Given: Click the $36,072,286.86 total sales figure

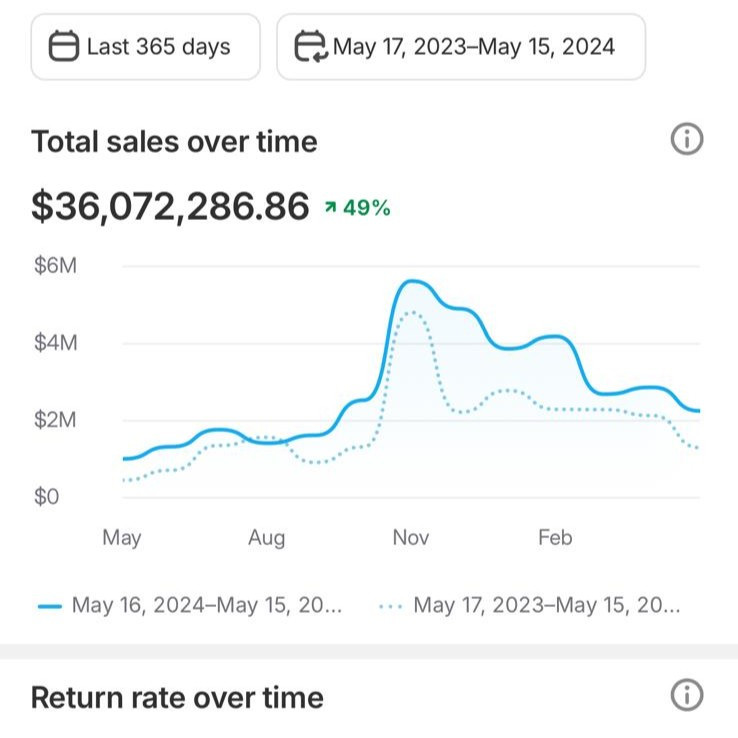Looking at the screenshot, I should click(x=170, y=207).
